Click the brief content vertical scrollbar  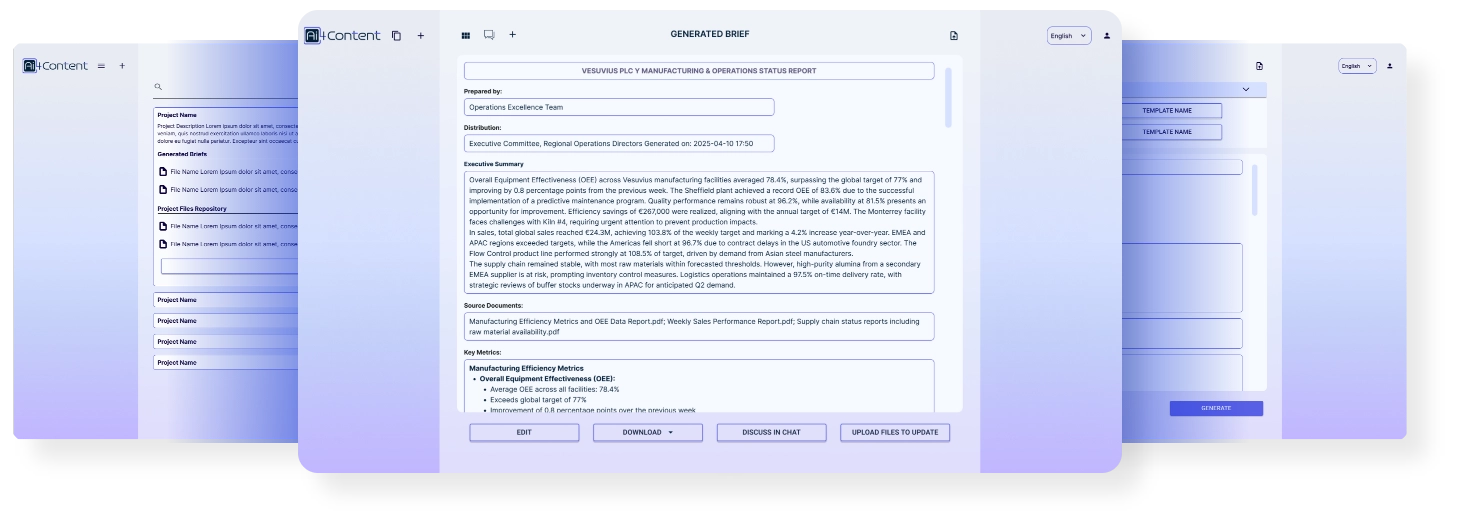point(948,98)
